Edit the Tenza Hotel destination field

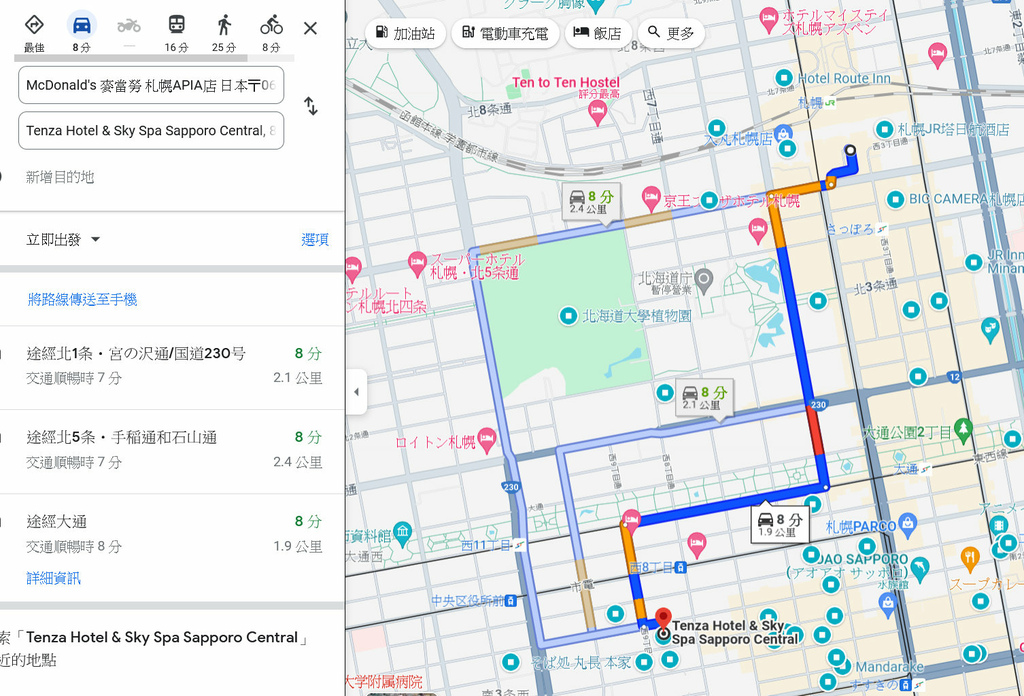click(x=151, y=131)
